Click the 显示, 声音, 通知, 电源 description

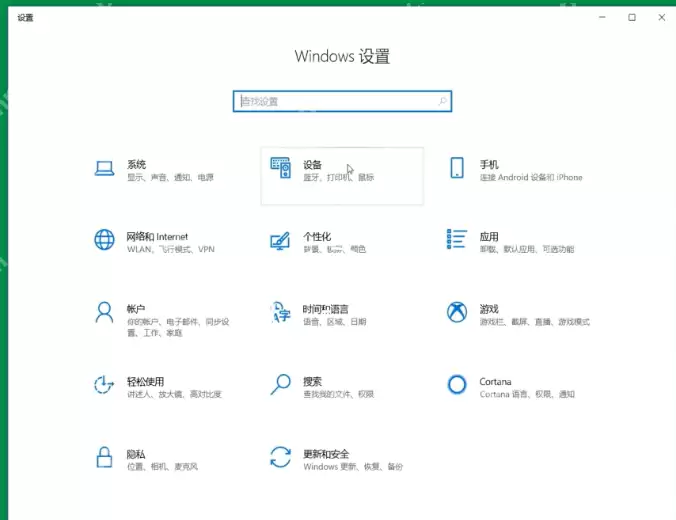point(170,177)
